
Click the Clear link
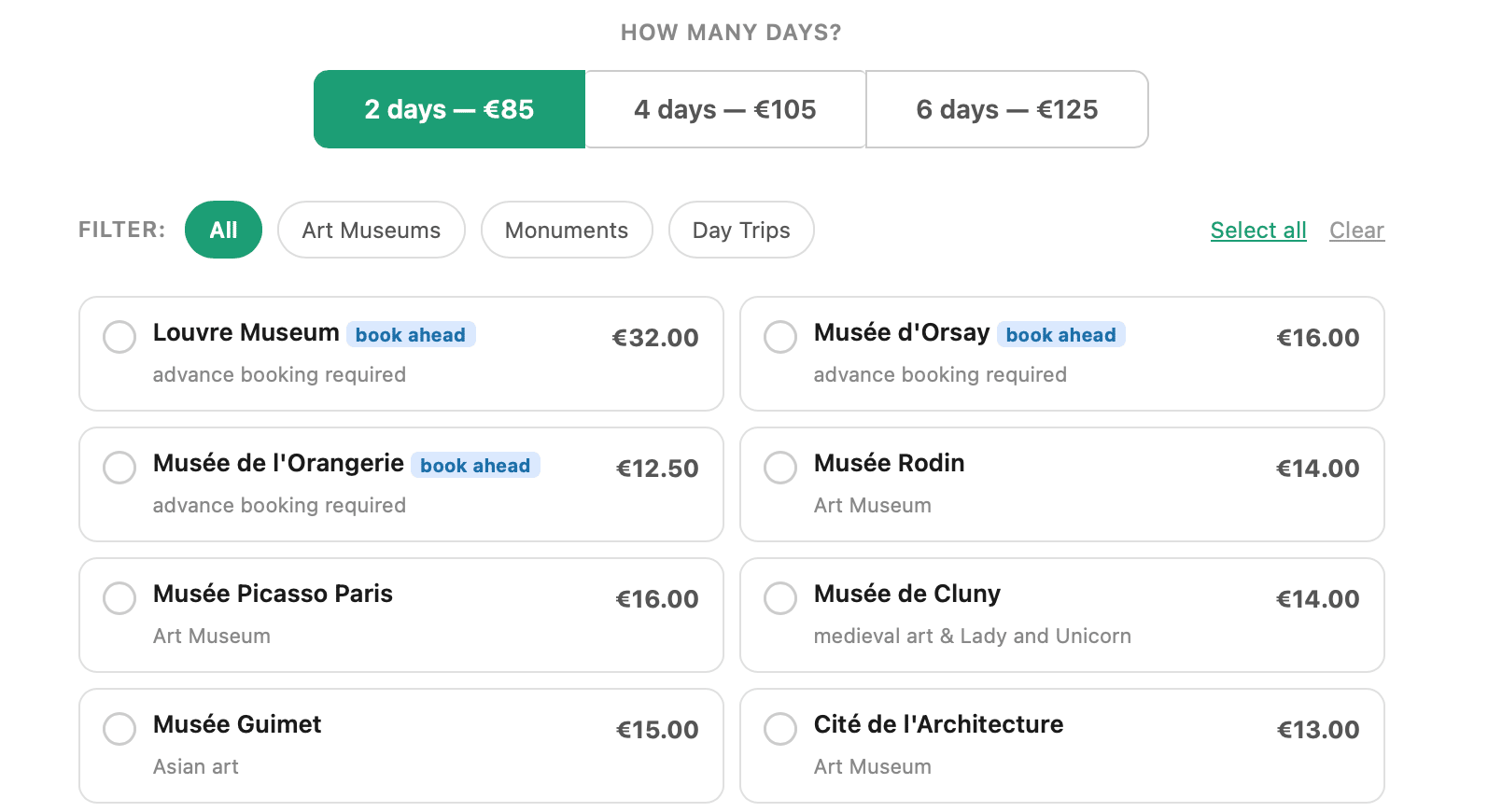click(x=1356, y=230)
